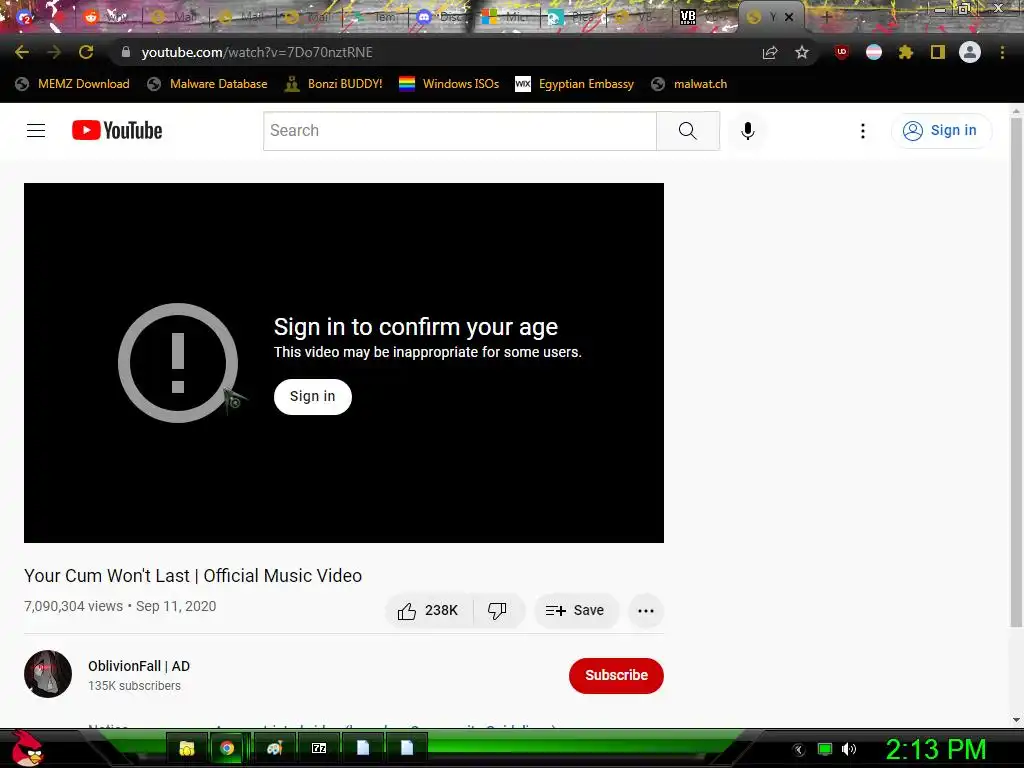Open YouTube settings three-dot menu
The height and width of the screenshot is (768, 1024).
tap(863, 131)
